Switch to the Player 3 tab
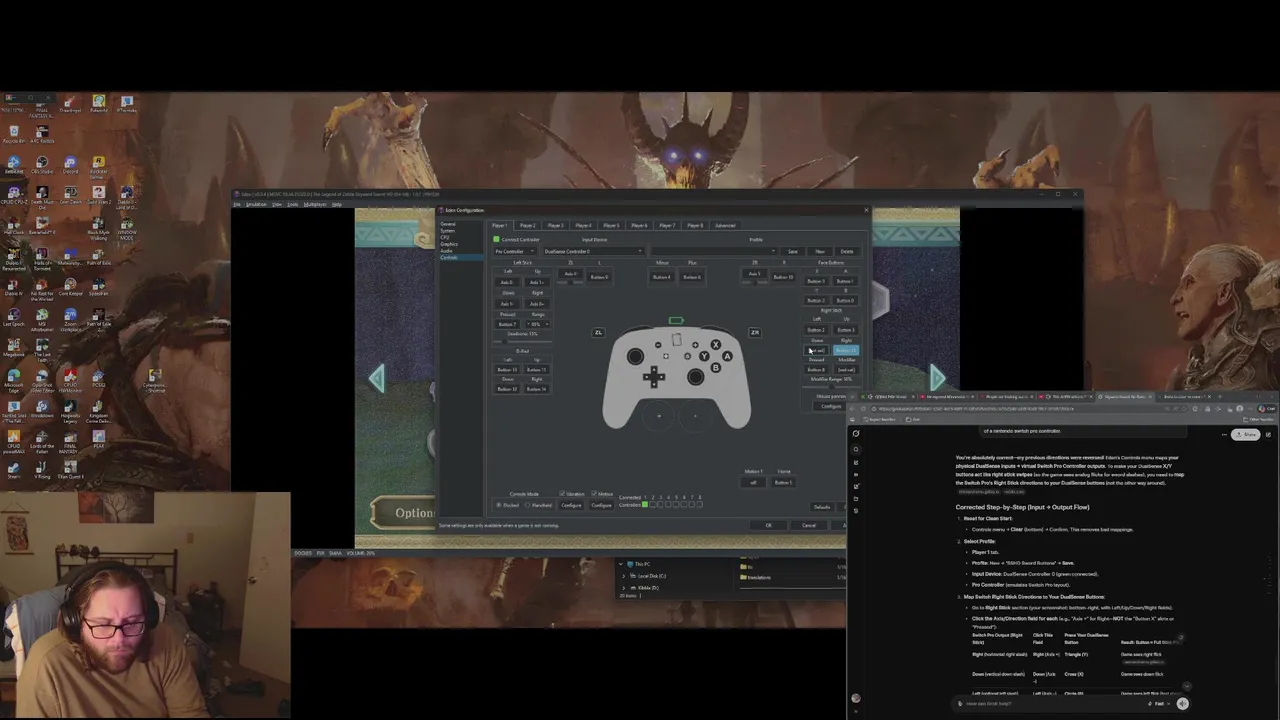Screen dimensions: 1280x720 pos(556,225)
